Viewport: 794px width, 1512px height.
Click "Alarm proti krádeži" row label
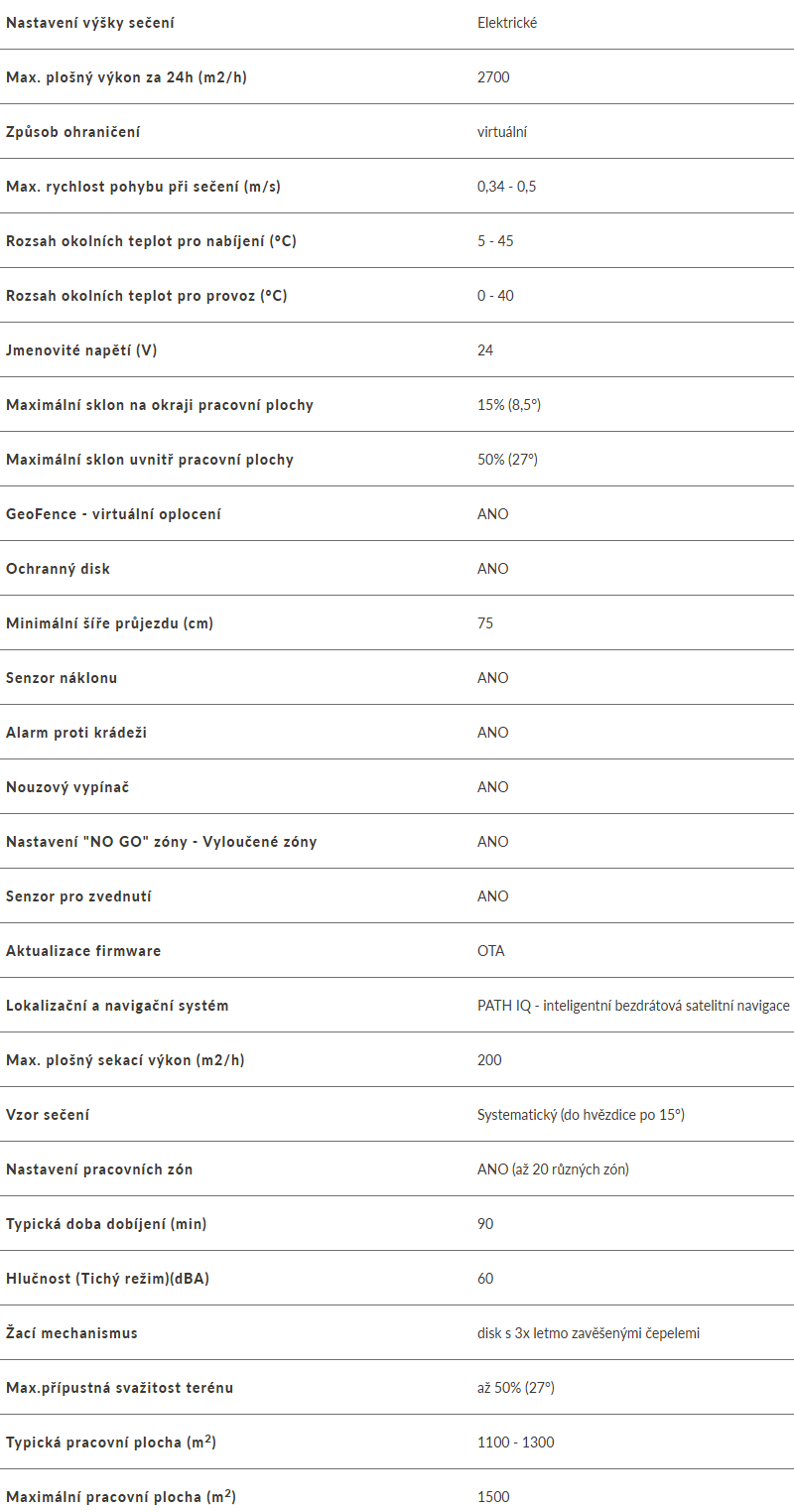coord(76,732)
